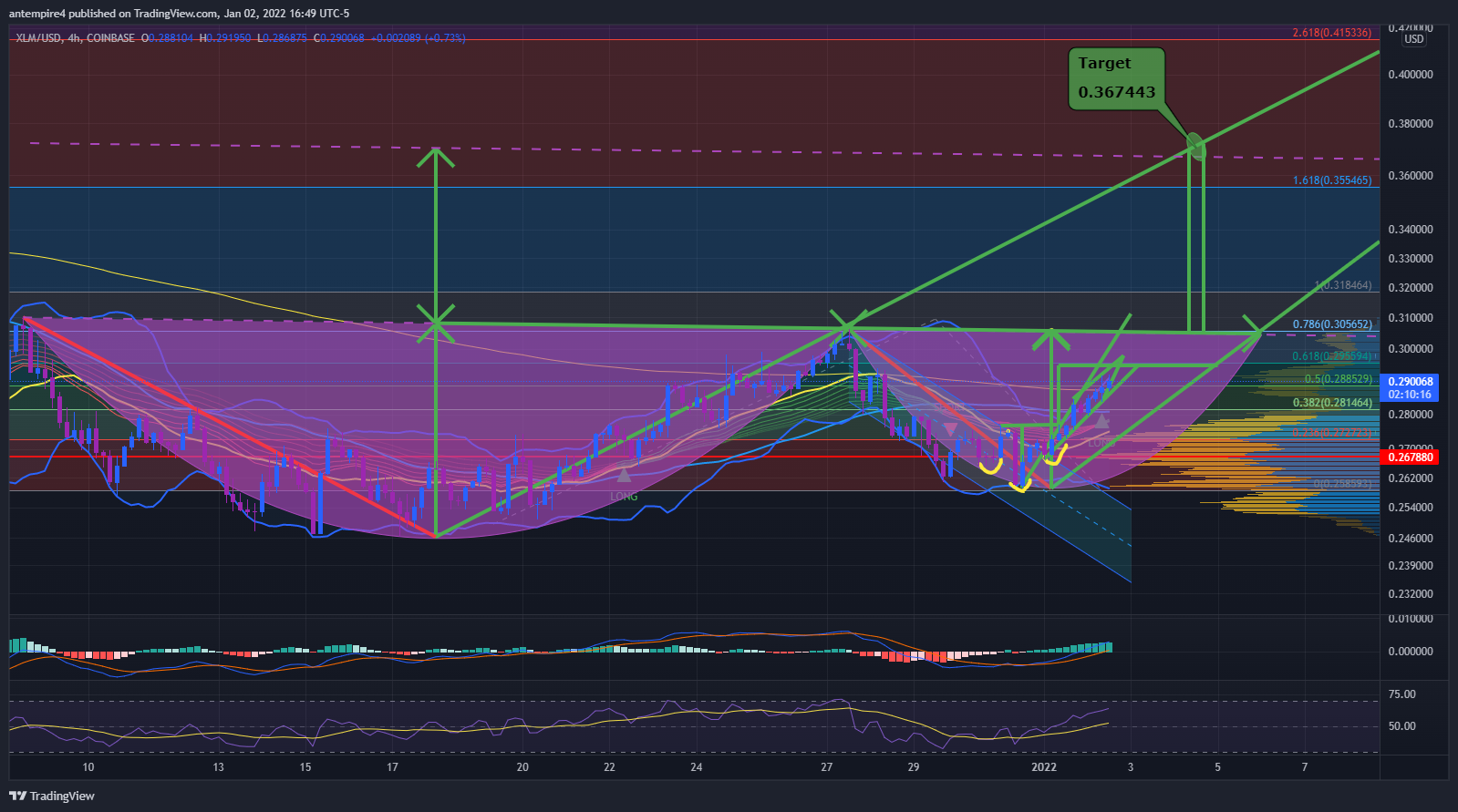Viewport: 1458px width, 812px height.
Task: Click the 0.000000 MACD axis label
Action: pos(1412,652)
